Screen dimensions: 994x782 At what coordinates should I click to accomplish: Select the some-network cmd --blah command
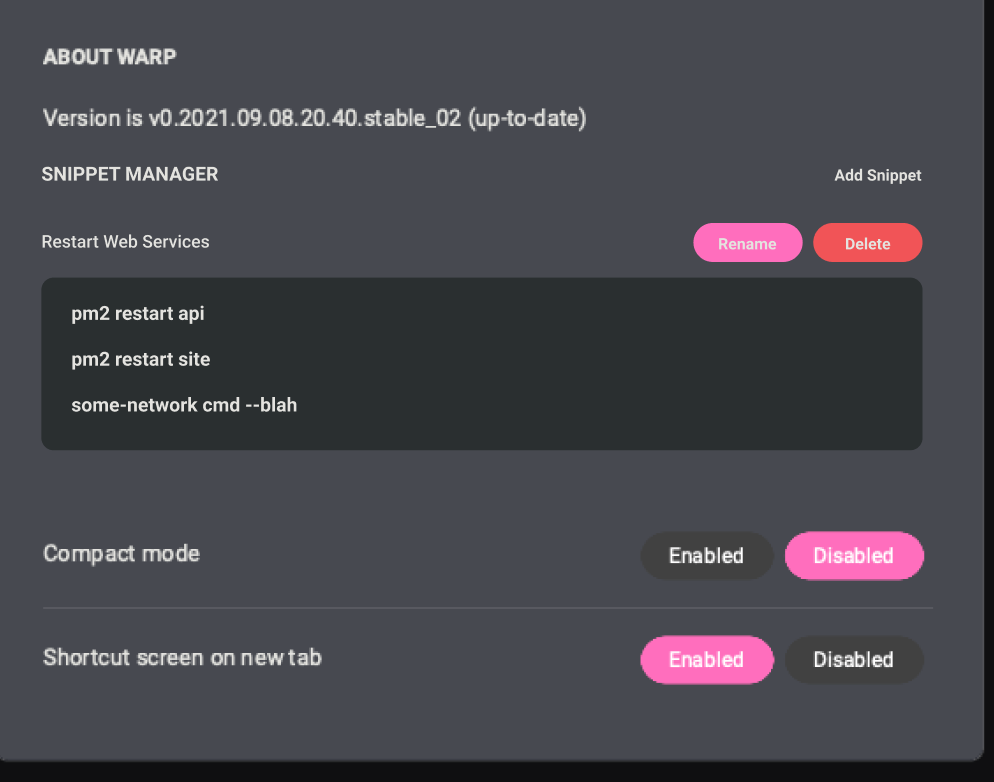[184, 405]
